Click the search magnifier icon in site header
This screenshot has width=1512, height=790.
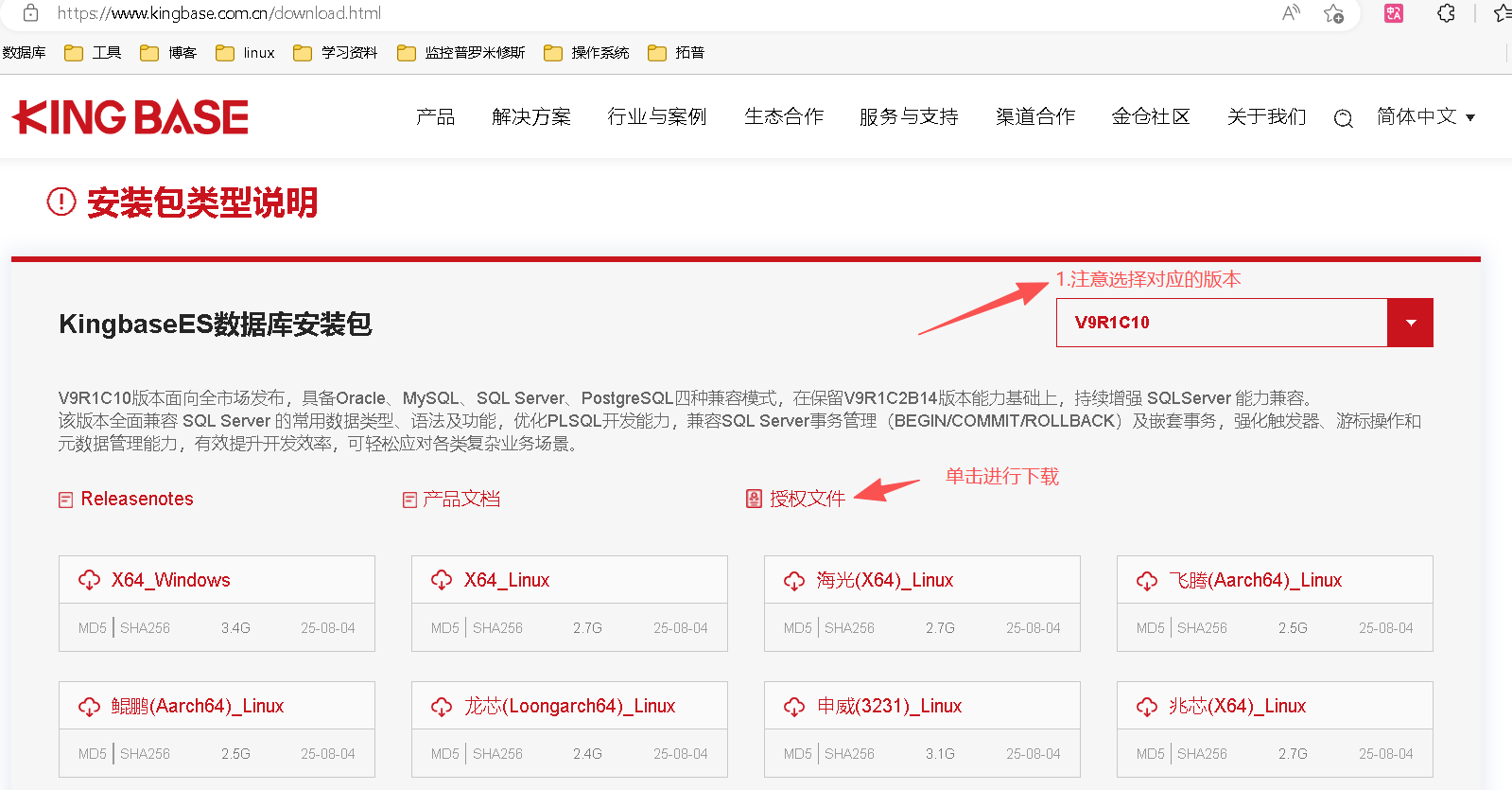1343,118
